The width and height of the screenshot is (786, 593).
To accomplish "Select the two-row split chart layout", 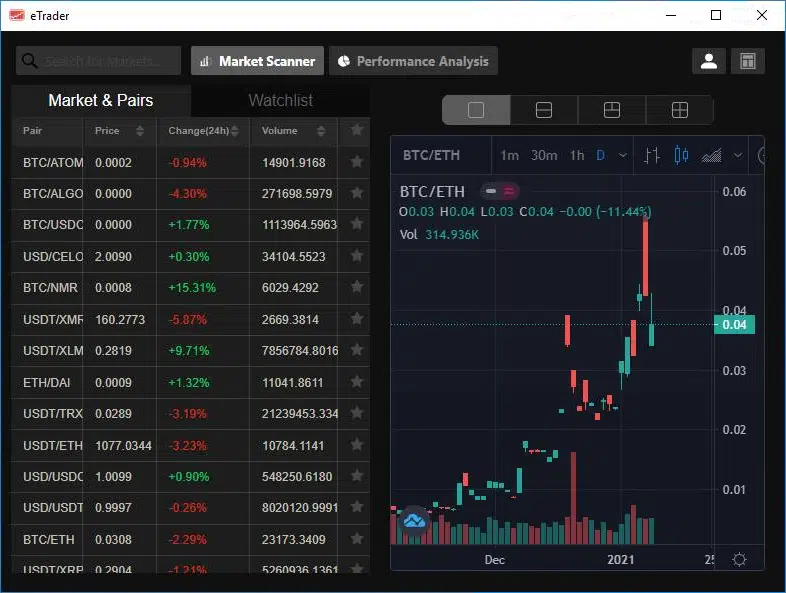I will [544, 110].
